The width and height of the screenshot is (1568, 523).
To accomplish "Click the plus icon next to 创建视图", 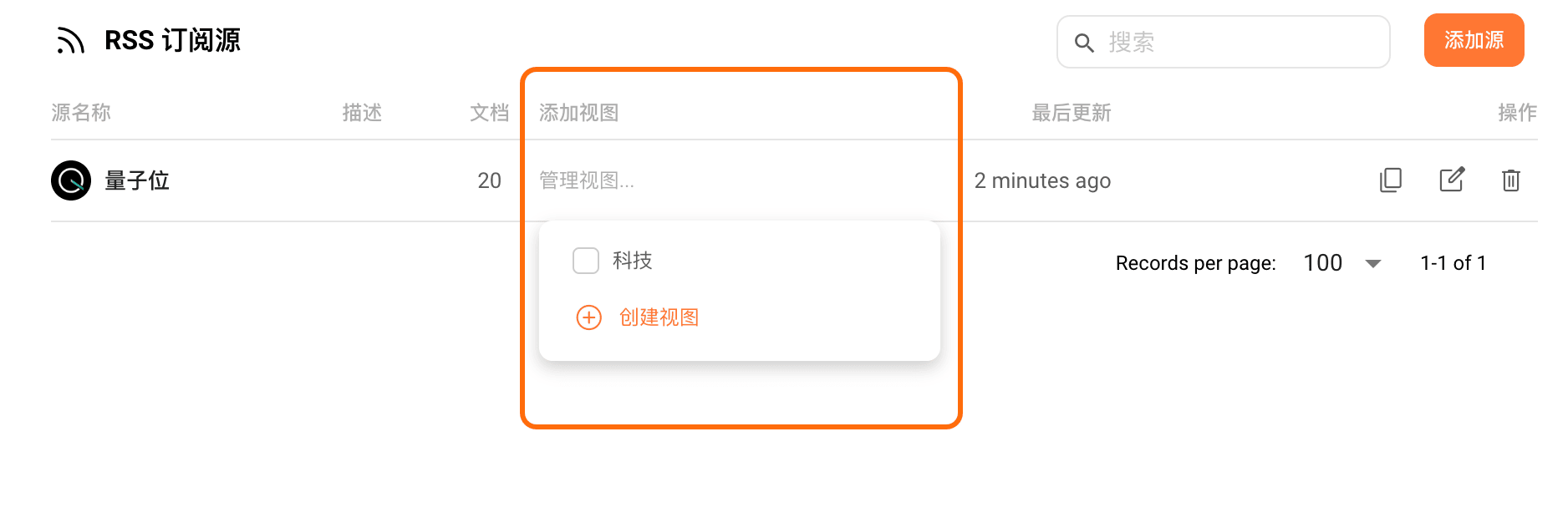I will click(588, 318).
